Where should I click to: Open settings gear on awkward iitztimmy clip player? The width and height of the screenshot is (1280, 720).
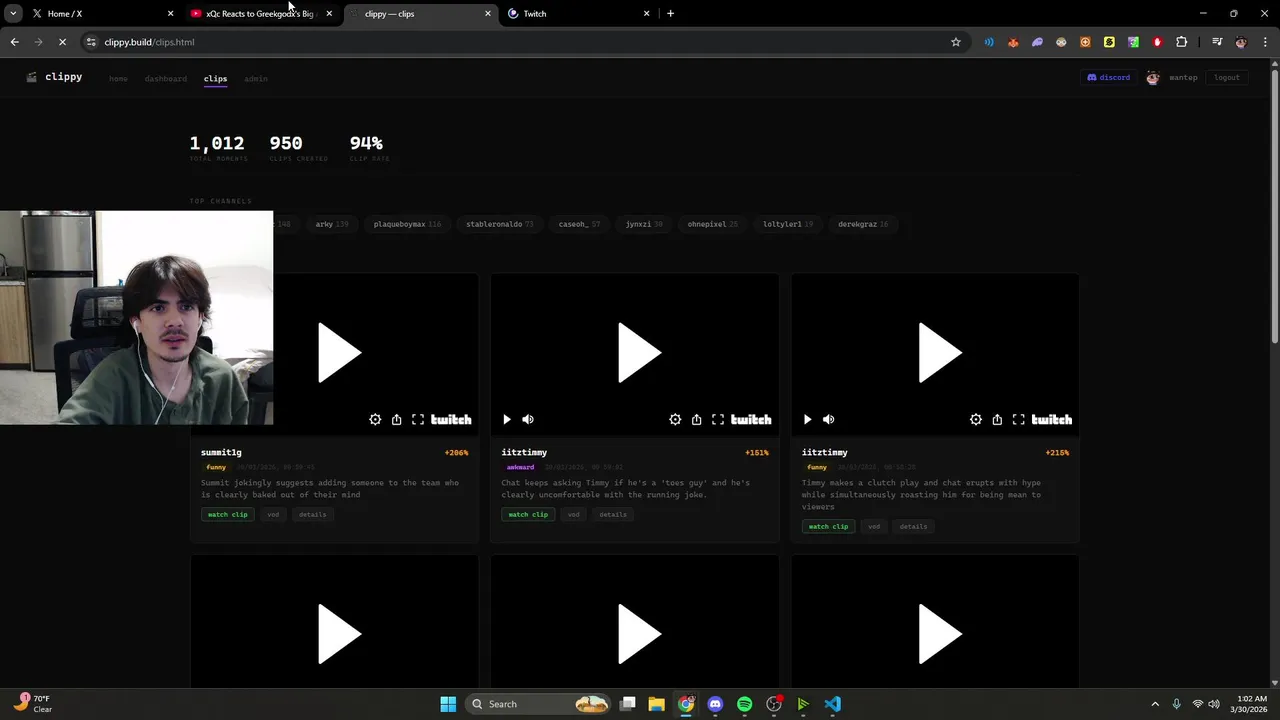[x=675, y=420]
